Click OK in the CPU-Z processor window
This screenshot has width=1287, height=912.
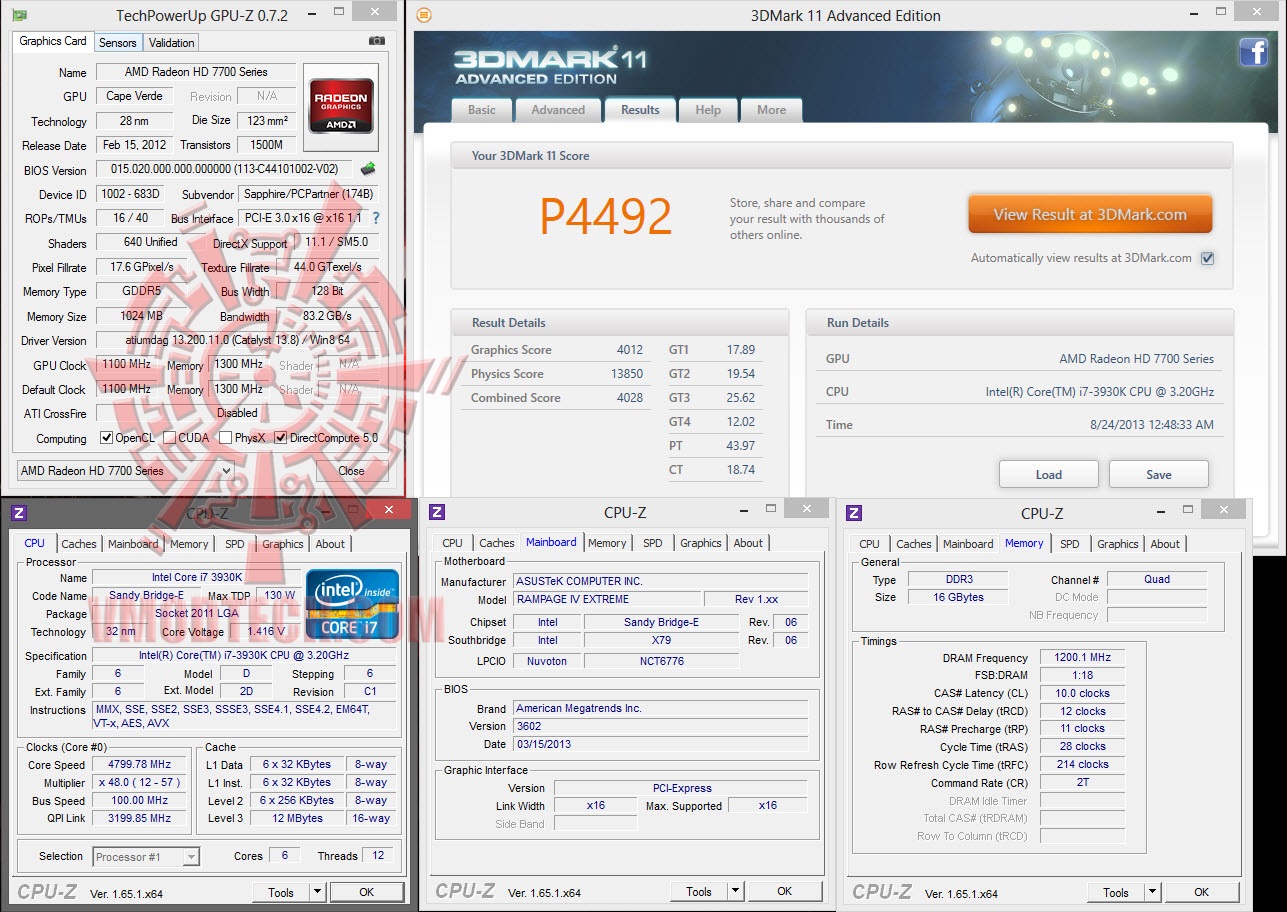click(366, 892)
